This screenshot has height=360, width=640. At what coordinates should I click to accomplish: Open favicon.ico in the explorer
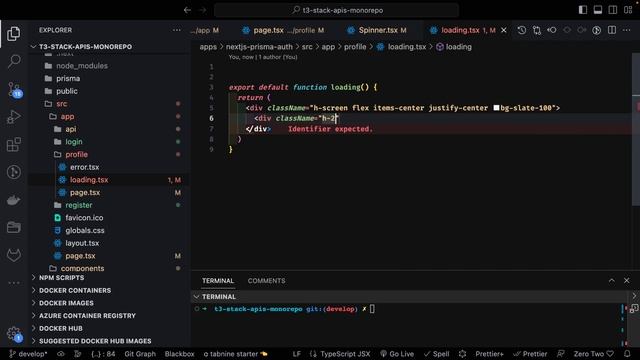[x=84, y=218]
